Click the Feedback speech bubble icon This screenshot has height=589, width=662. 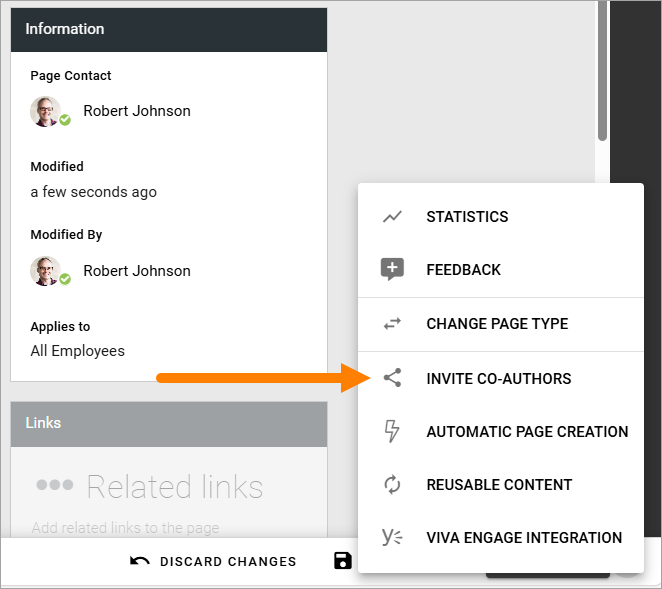(392, 269)
